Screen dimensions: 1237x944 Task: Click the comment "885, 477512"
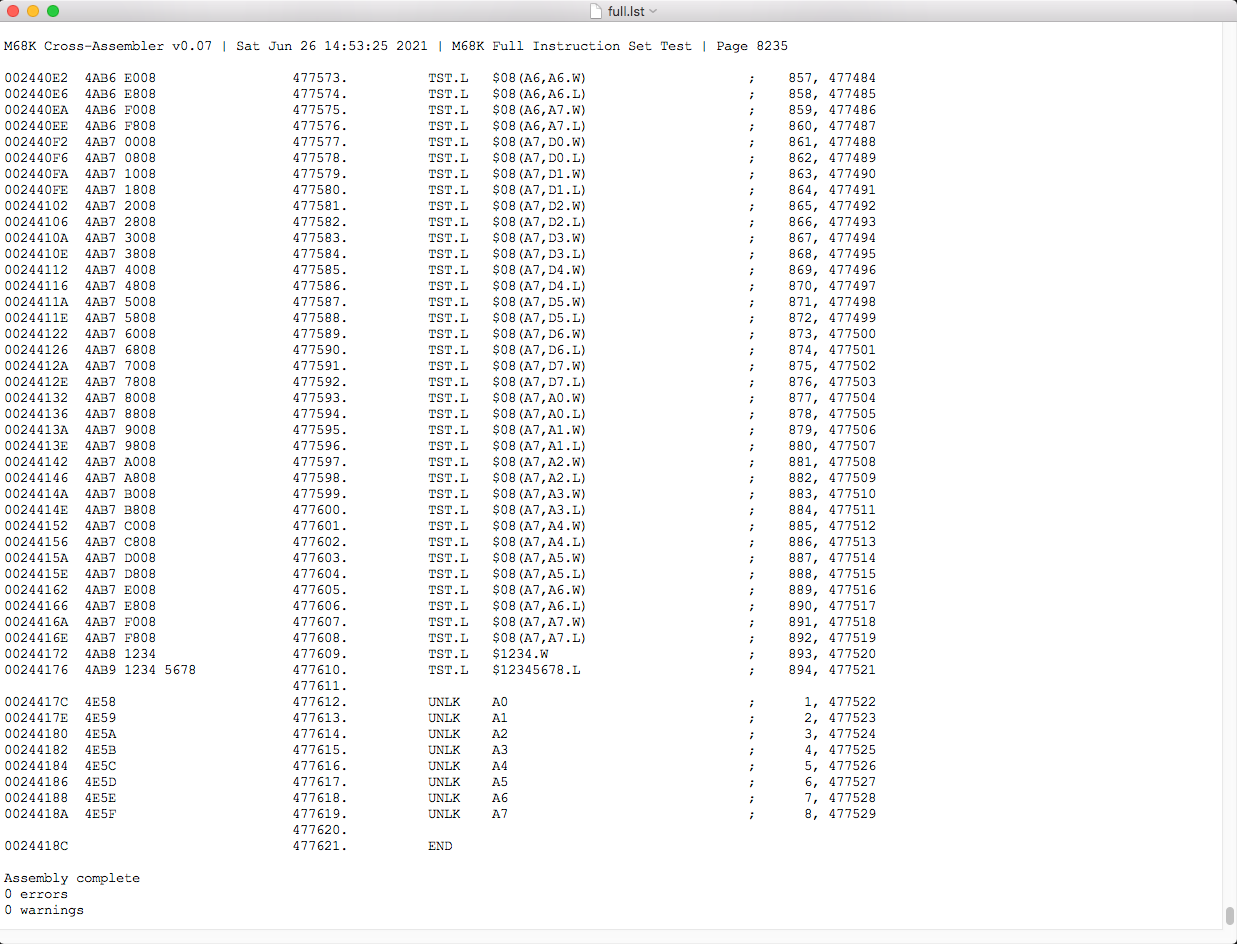tap(832, 526)
